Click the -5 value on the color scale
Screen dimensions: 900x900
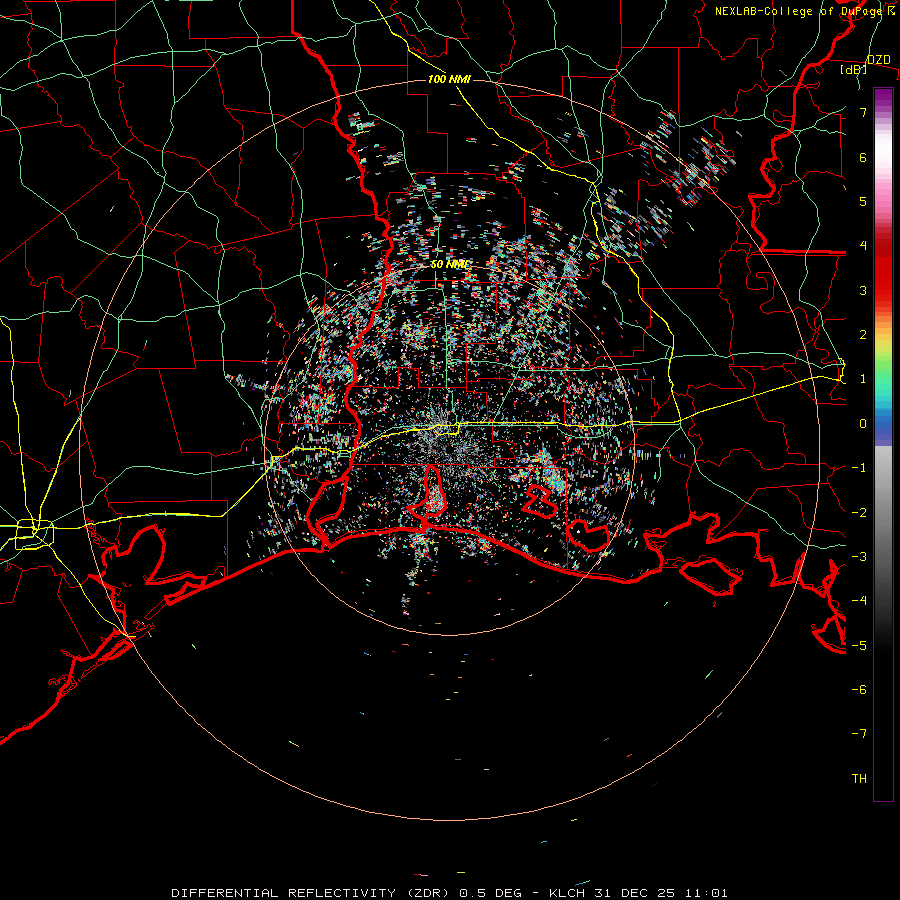pos(859,646)
